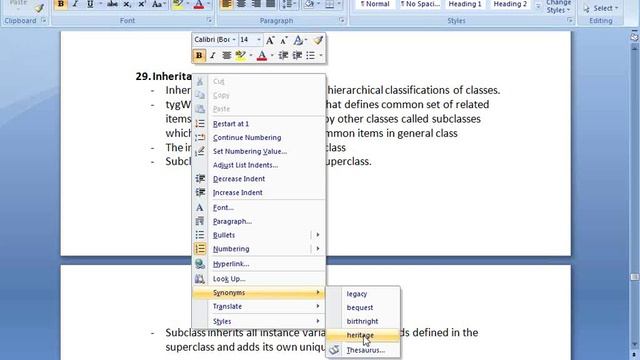Open Font group dialog launcher
Screen dimensions: 640x360
[x=209, y=20]
